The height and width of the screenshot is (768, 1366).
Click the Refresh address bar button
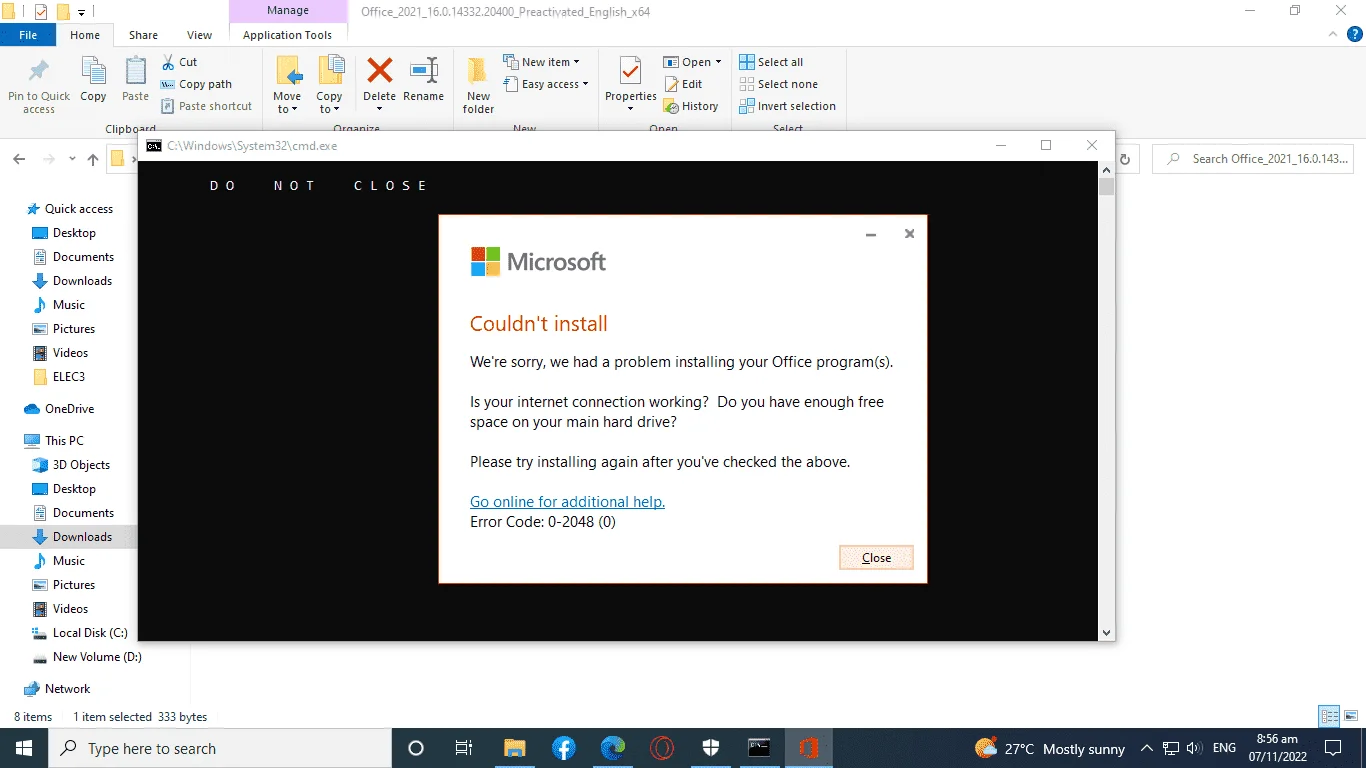[x=1125, y=159]
